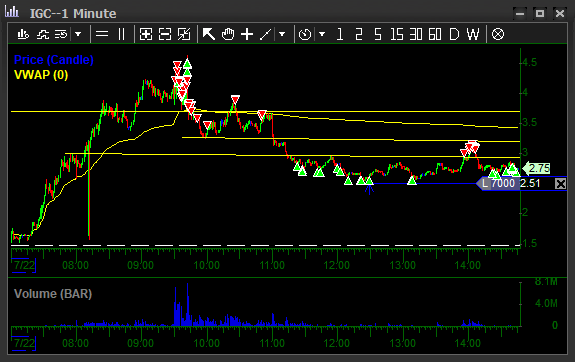Click the chart icon in title bar

pos(12,12)
